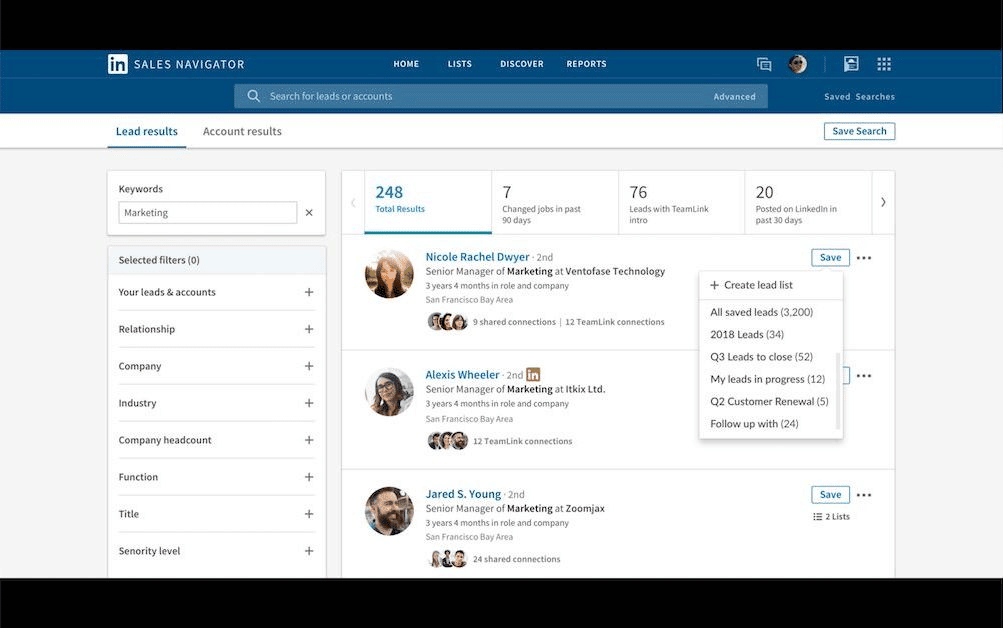This screenshot has width=1003, height=628.
Task: Click the LinkedIn logo icon
Action: point(118,64)
